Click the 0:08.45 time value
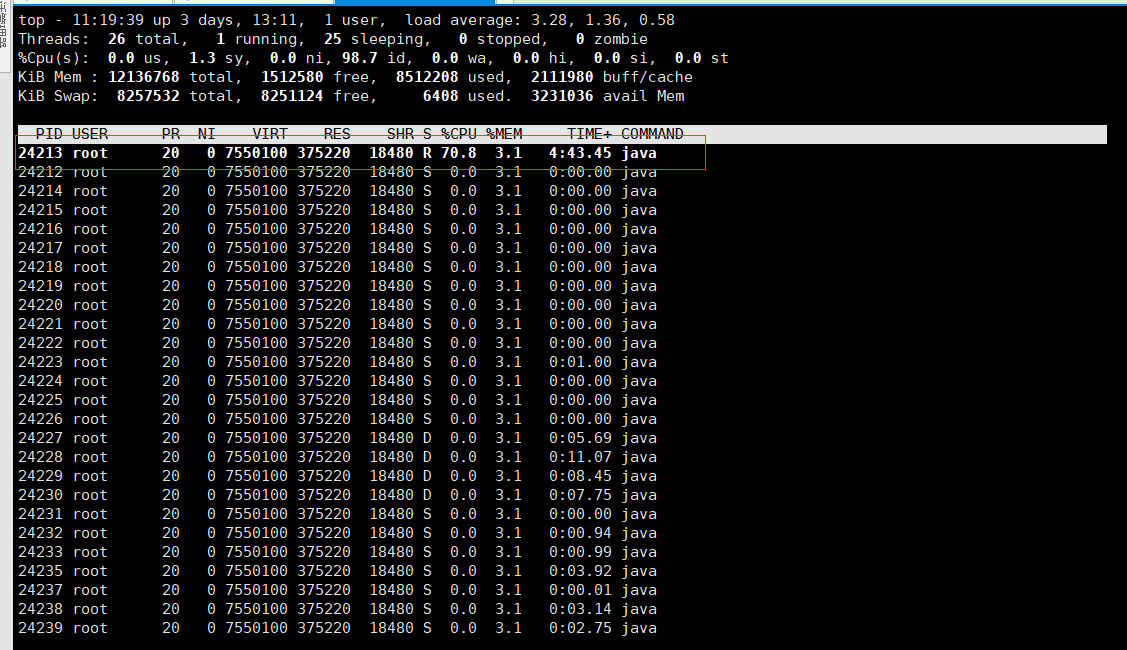Screen dimensions: 1127x650 coord(580,476)
